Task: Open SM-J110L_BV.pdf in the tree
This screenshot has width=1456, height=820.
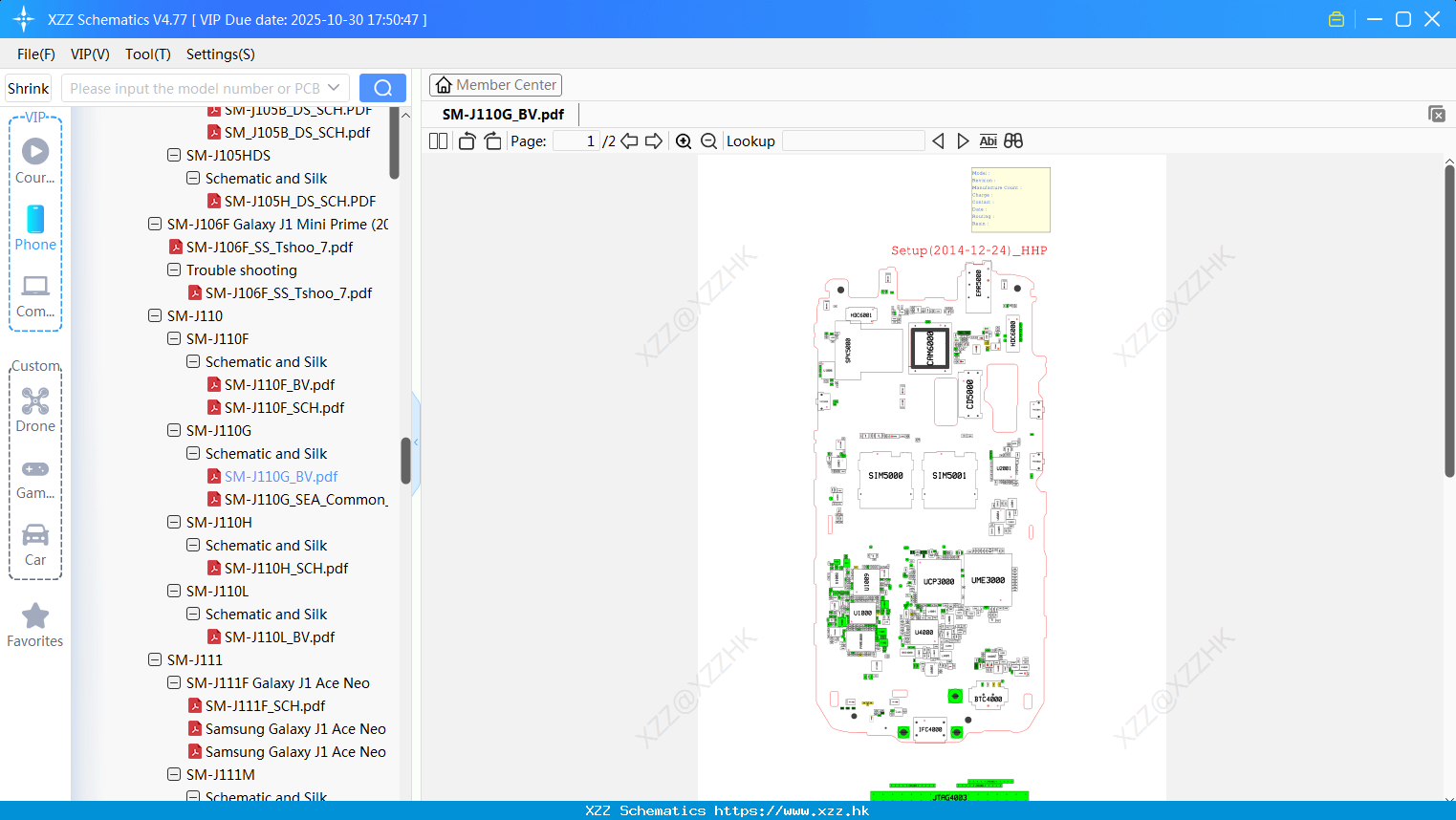Action: click(279, 637)
